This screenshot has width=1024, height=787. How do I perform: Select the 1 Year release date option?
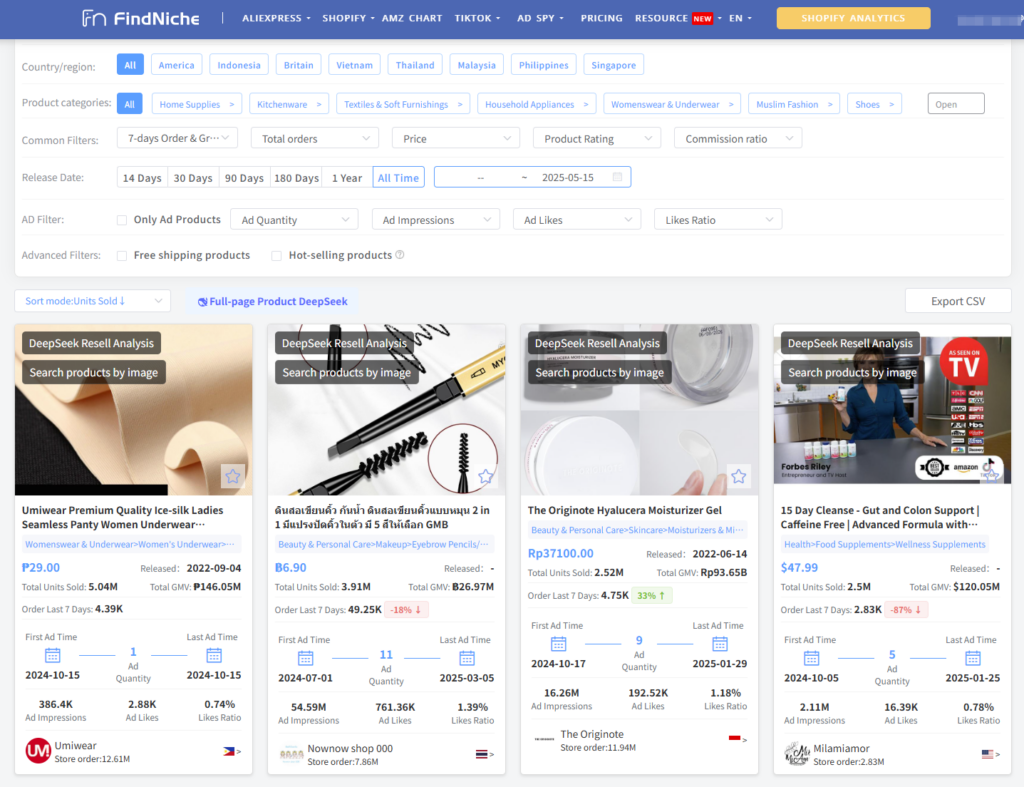(347, 178)
